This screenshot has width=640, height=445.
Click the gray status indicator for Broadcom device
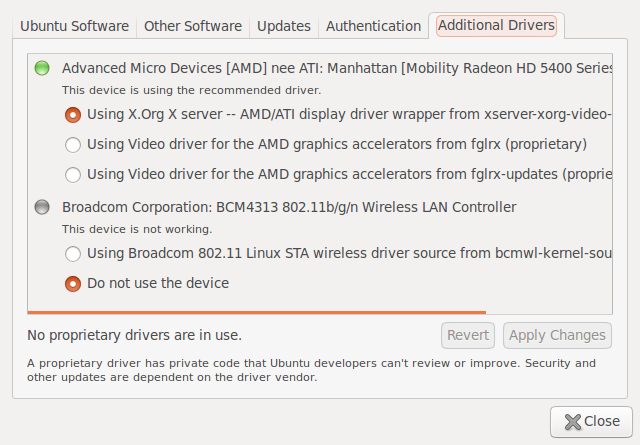[x=41, y=207]
